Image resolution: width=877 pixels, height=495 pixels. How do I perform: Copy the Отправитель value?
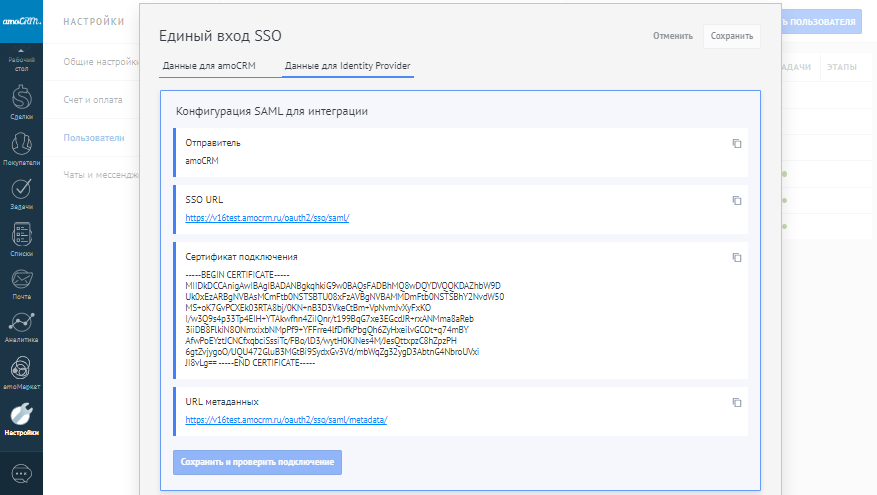[x=736, y=144]
